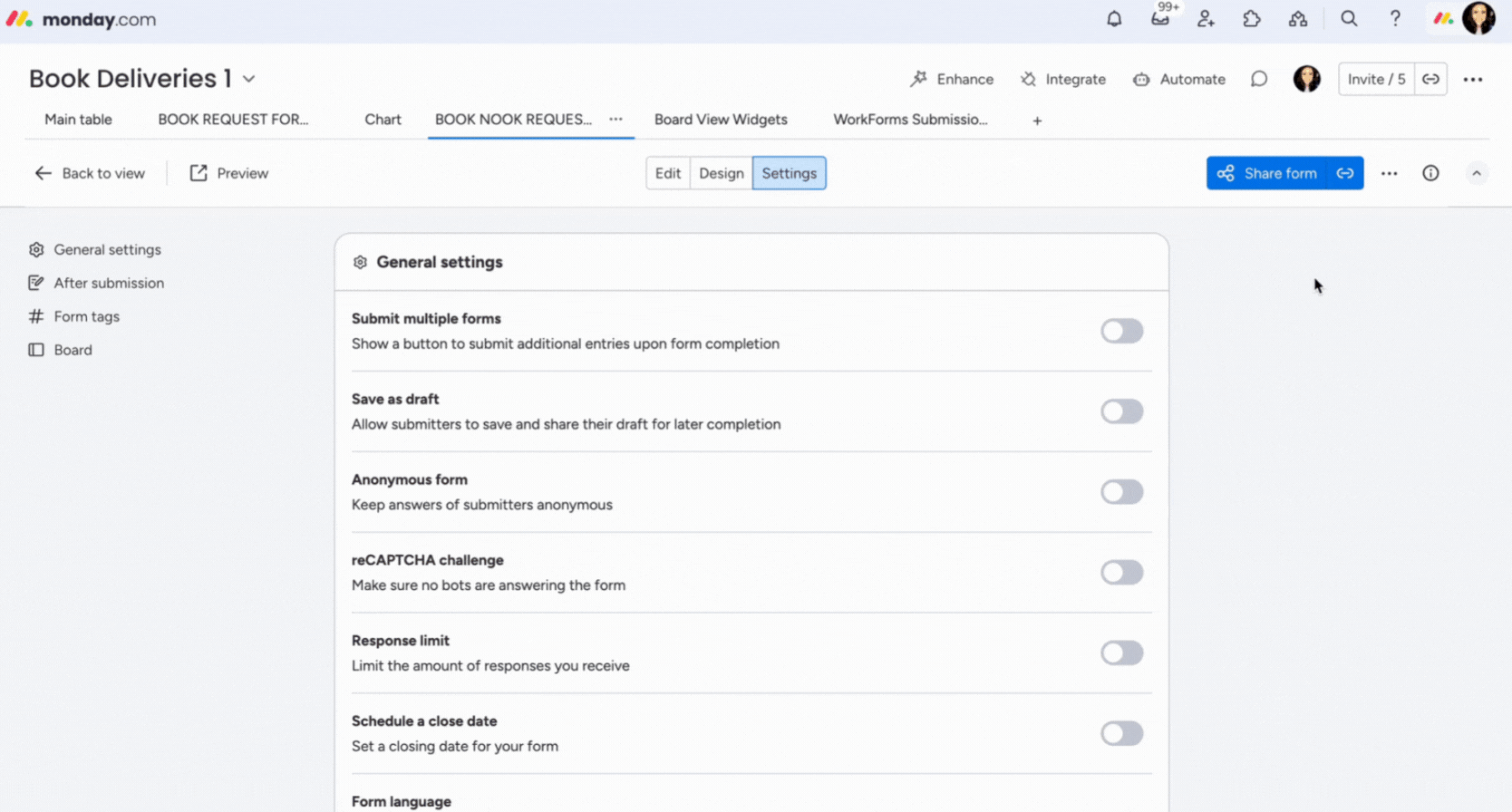Click the General settings panel heading
This screenshot has width=1512, height=812.
440,262
